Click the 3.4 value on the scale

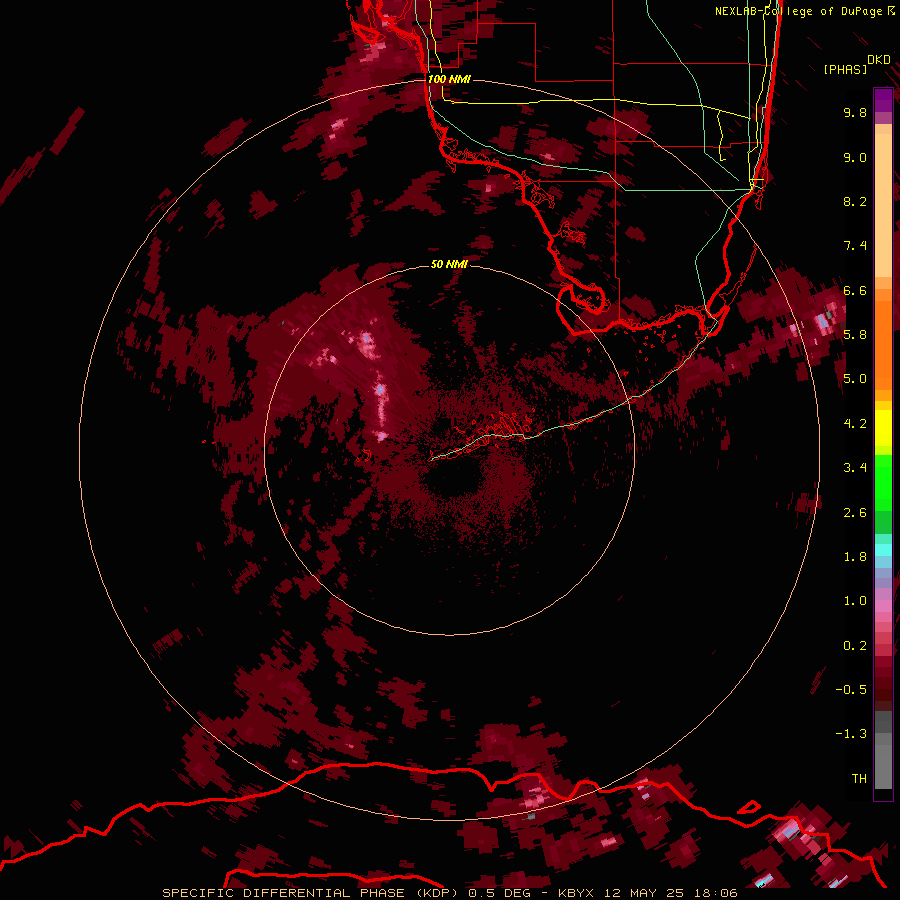[855, 468]
